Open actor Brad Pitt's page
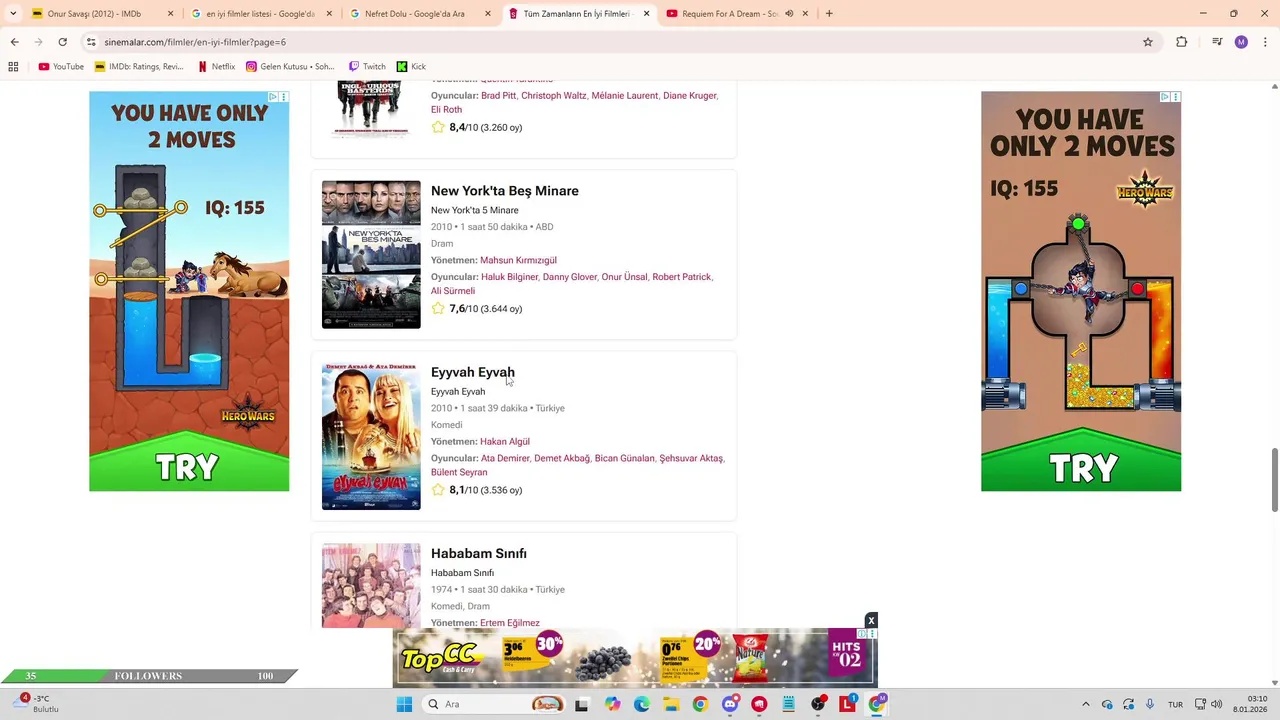The height and width of the screenshot is (720, 1280). point(498,96)
